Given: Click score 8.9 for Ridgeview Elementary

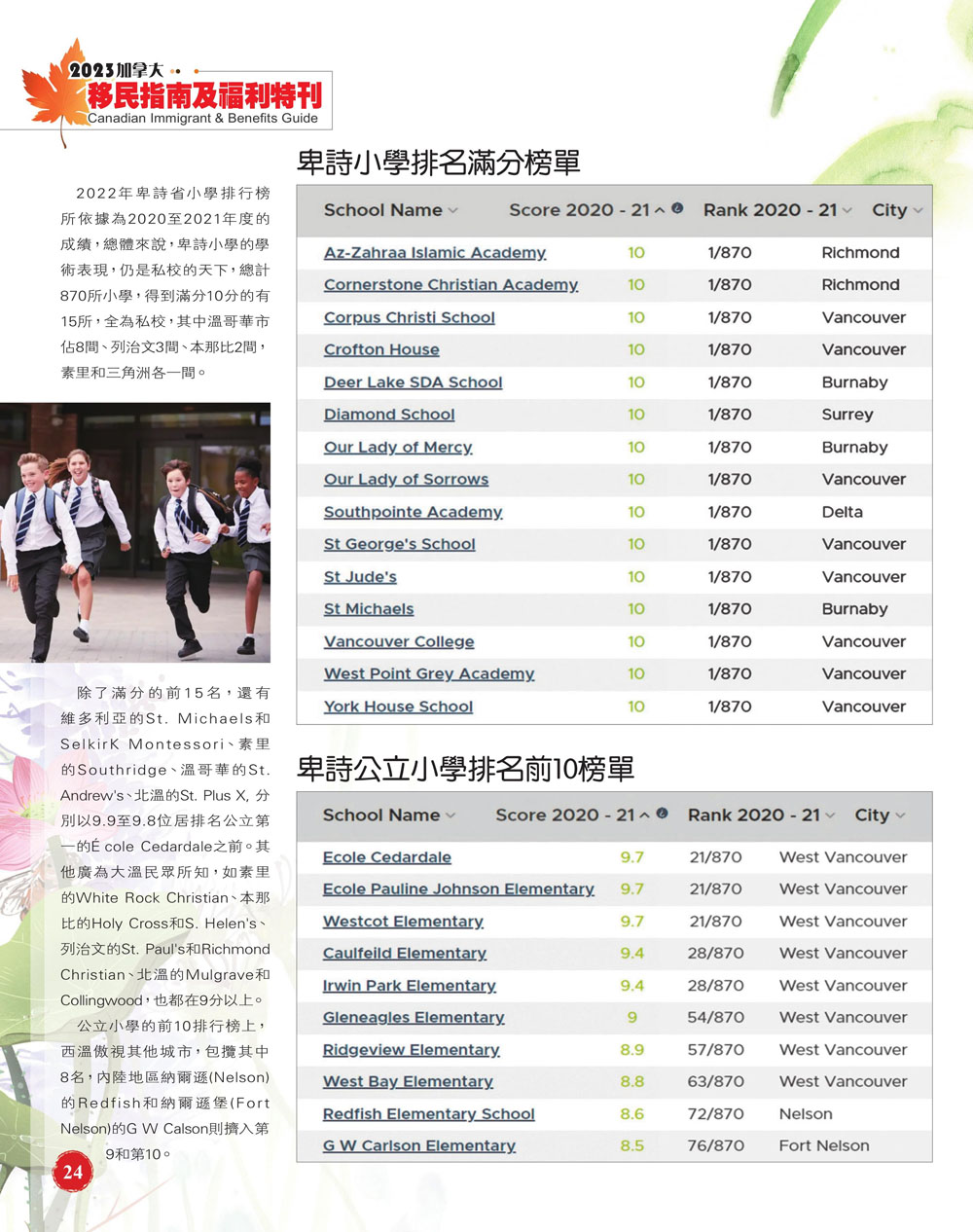Looking at the screenshot, I should 632,1049.
